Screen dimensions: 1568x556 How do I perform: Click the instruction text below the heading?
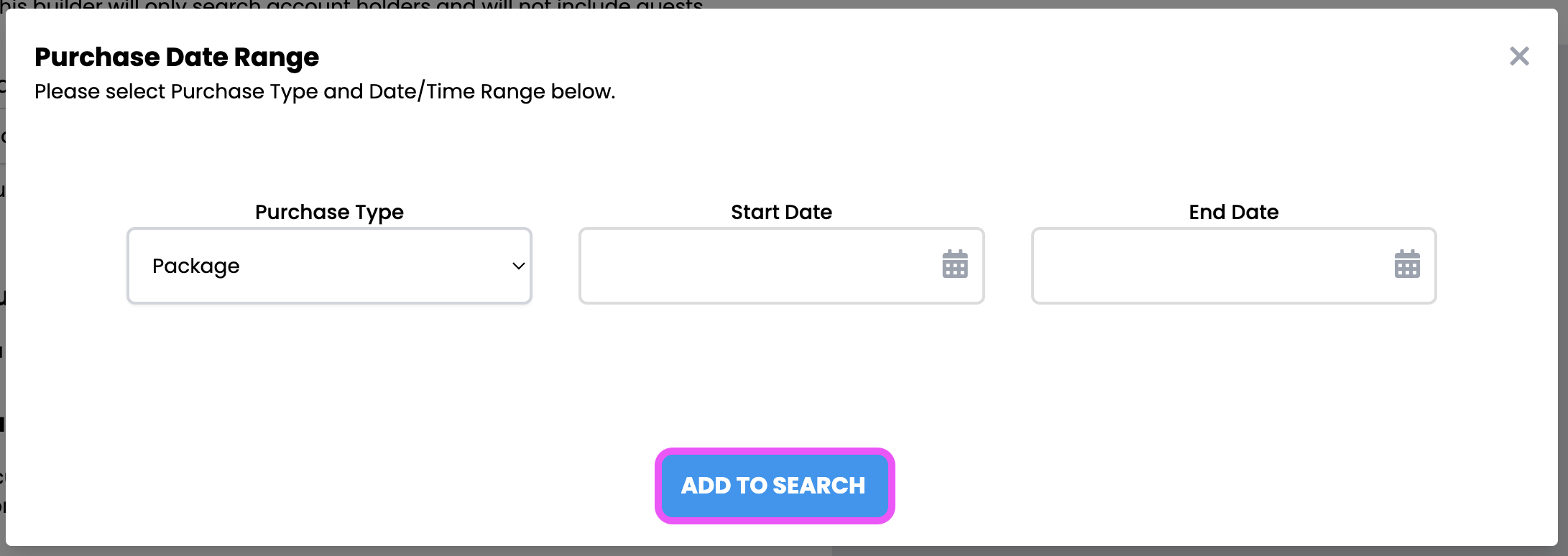tap(325, 92)
